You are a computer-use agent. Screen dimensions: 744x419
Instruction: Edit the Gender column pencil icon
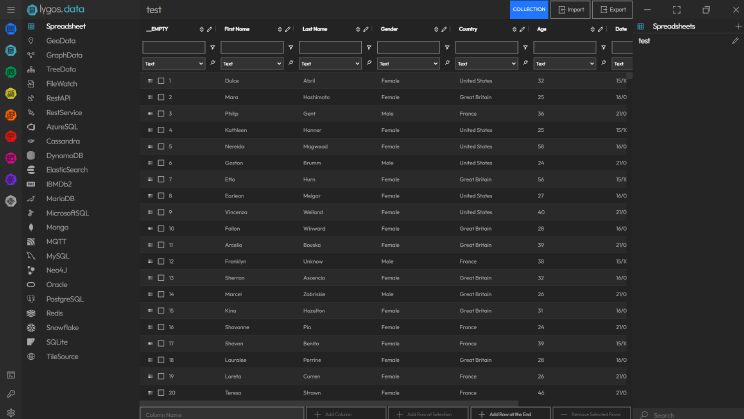pyautogui.click(x=444, y=29)
